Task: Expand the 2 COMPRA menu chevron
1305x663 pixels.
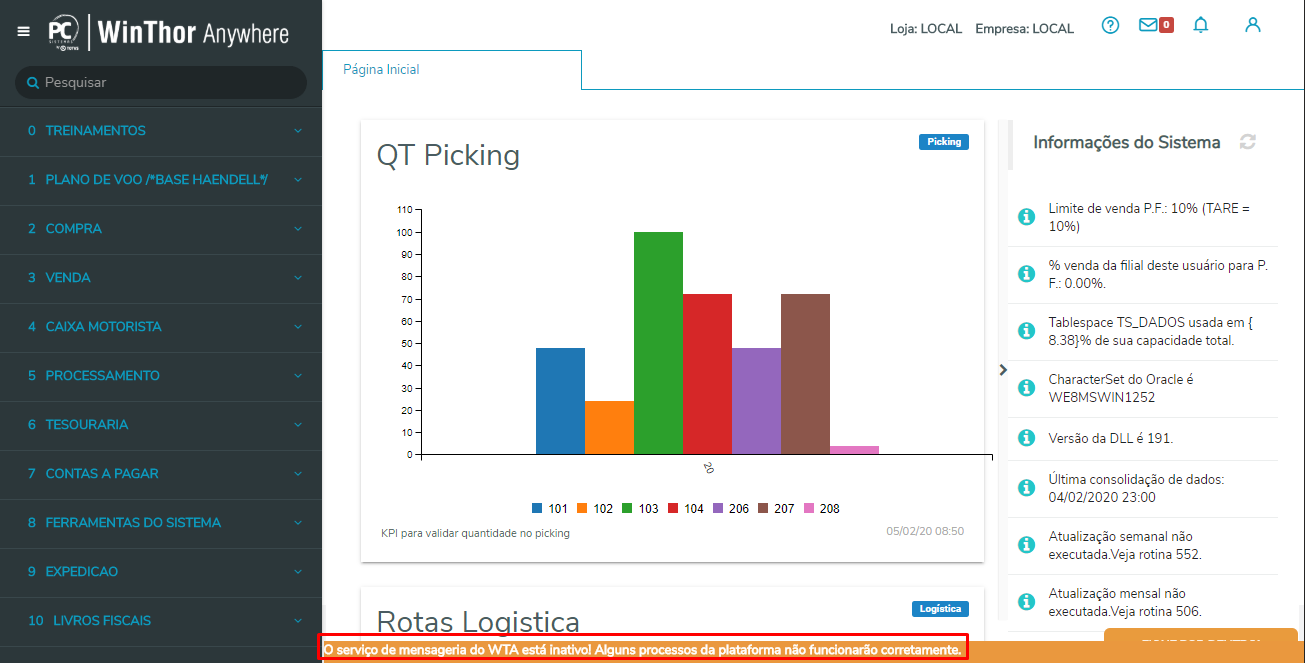Action: (x=298, y=229)
